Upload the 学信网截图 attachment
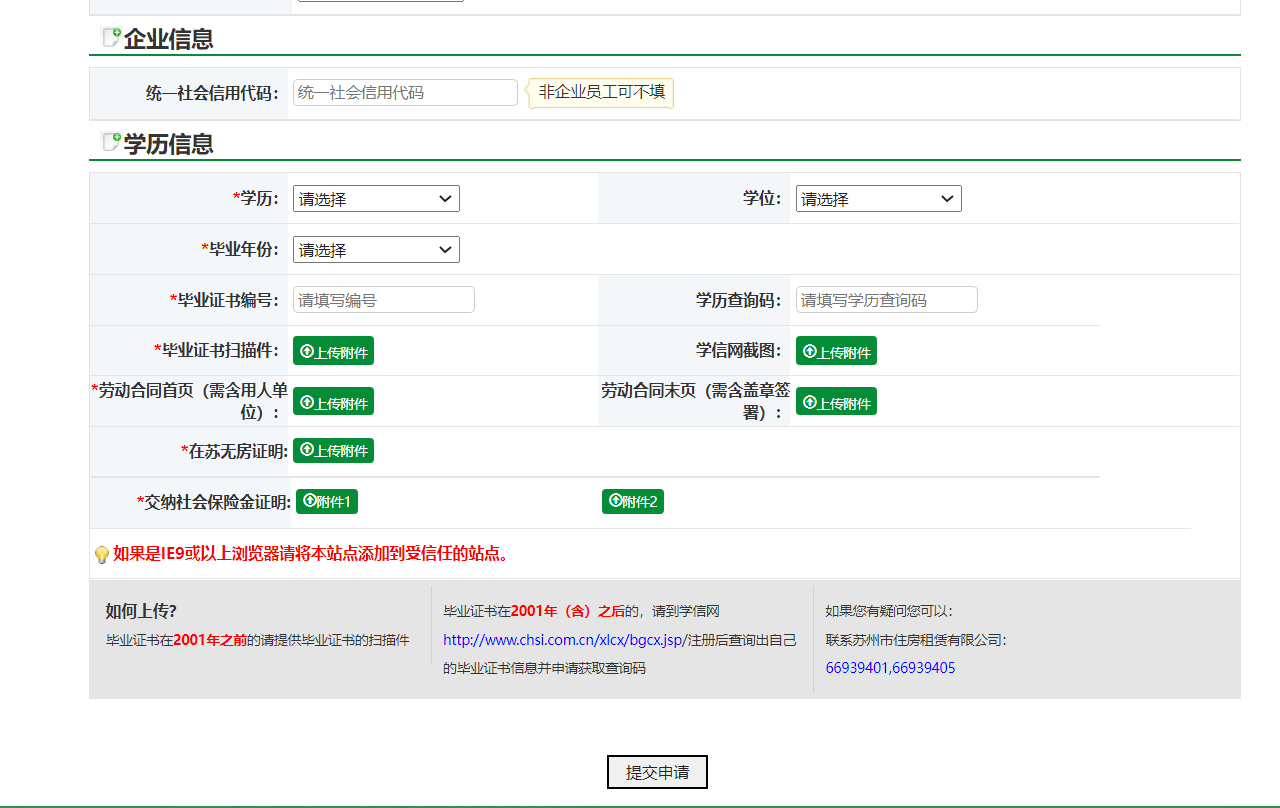This screenshot has width=1280, height=808. pyautogui.click(x=836, y=351)
